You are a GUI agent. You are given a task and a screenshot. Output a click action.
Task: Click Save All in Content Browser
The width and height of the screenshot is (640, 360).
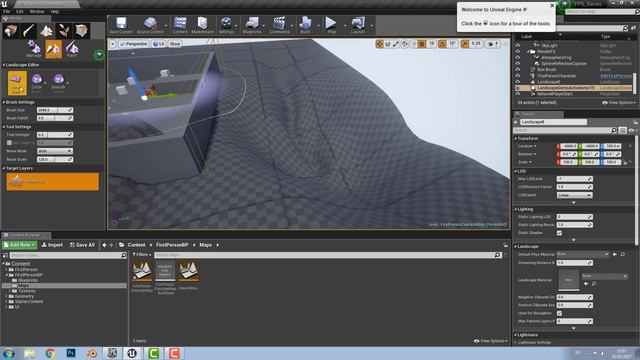tap(82, 245)
